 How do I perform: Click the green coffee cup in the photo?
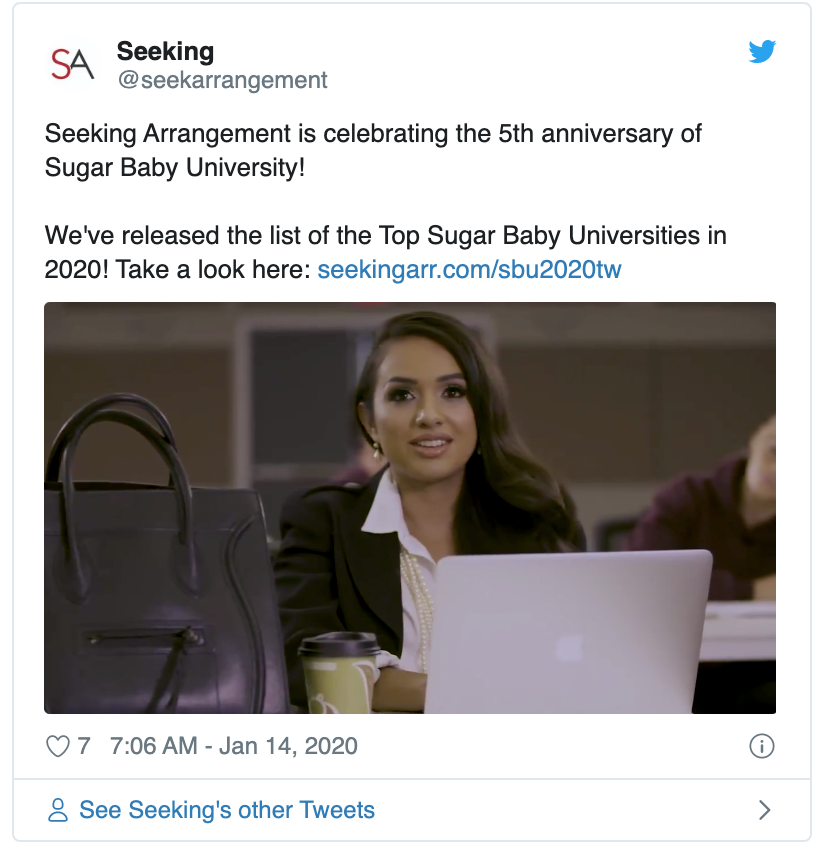click(339, 674)
